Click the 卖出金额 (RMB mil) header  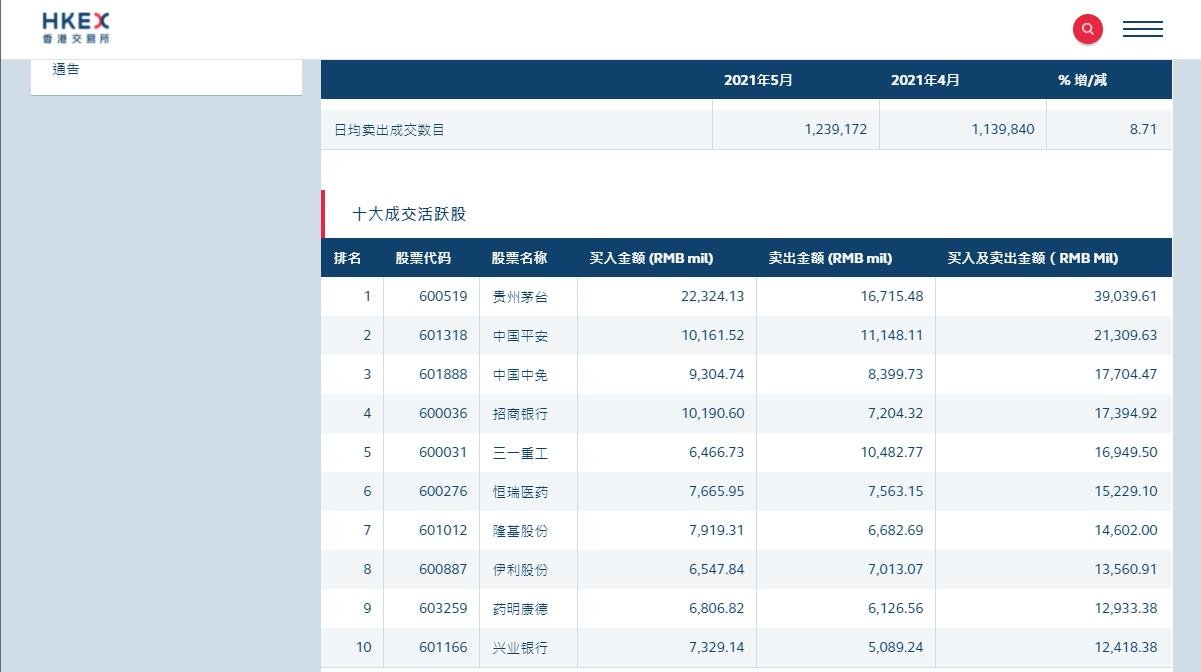click(827, 257)
